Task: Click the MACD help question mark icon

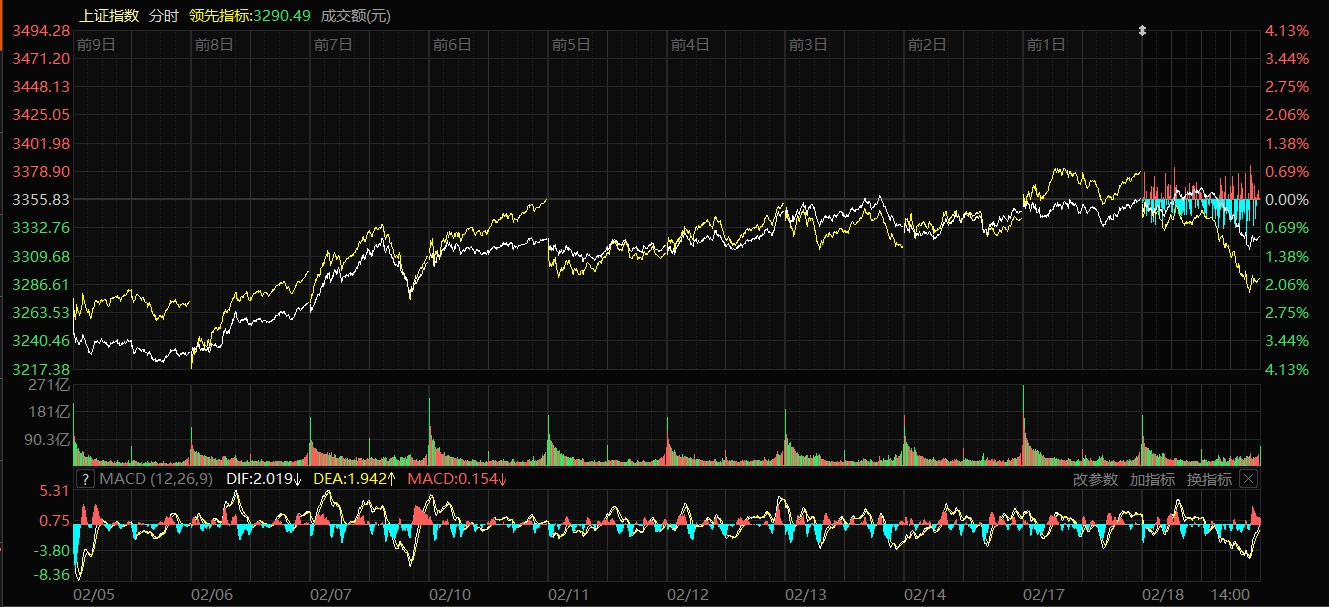Action: 85,479
